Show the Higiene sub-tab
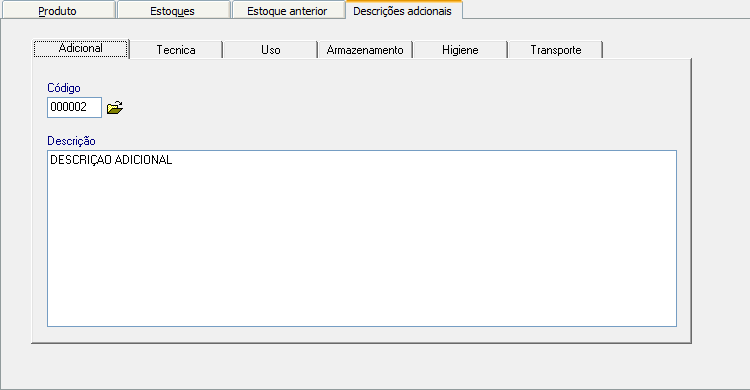Viewport: 750px width, 390px height. (460, 50)
